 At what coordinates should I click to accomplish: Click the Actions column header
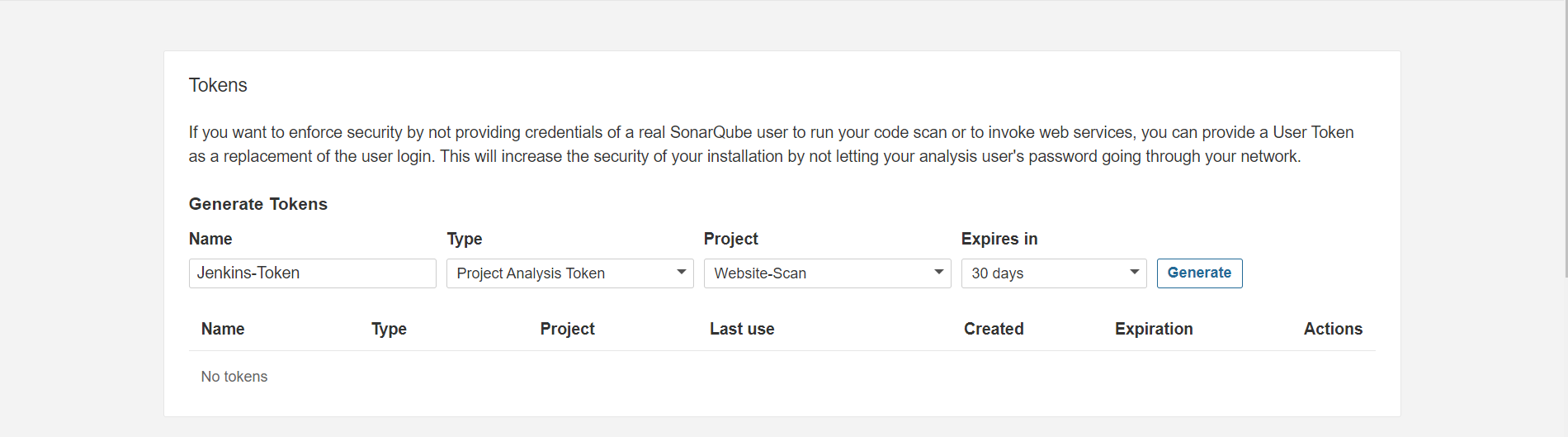point(1333,329)
